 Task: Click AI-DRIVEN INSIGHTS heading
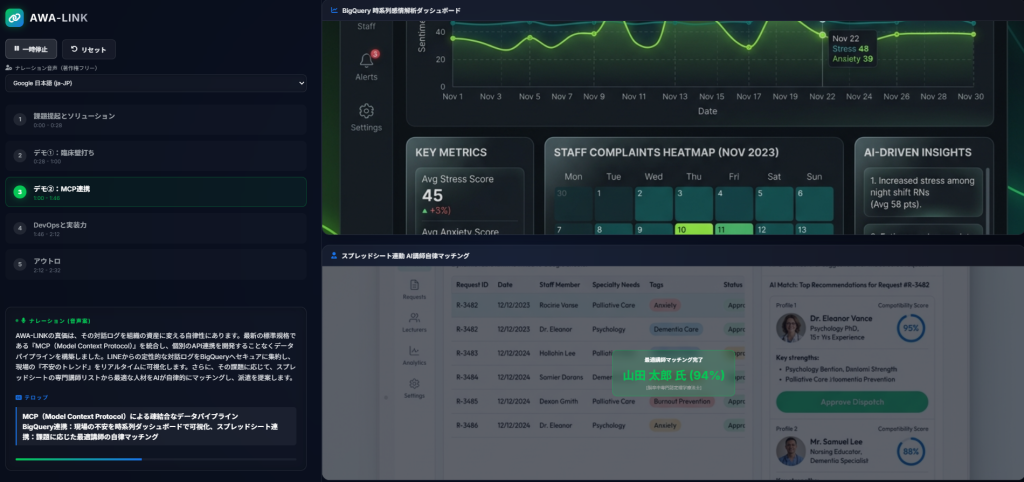918,152
